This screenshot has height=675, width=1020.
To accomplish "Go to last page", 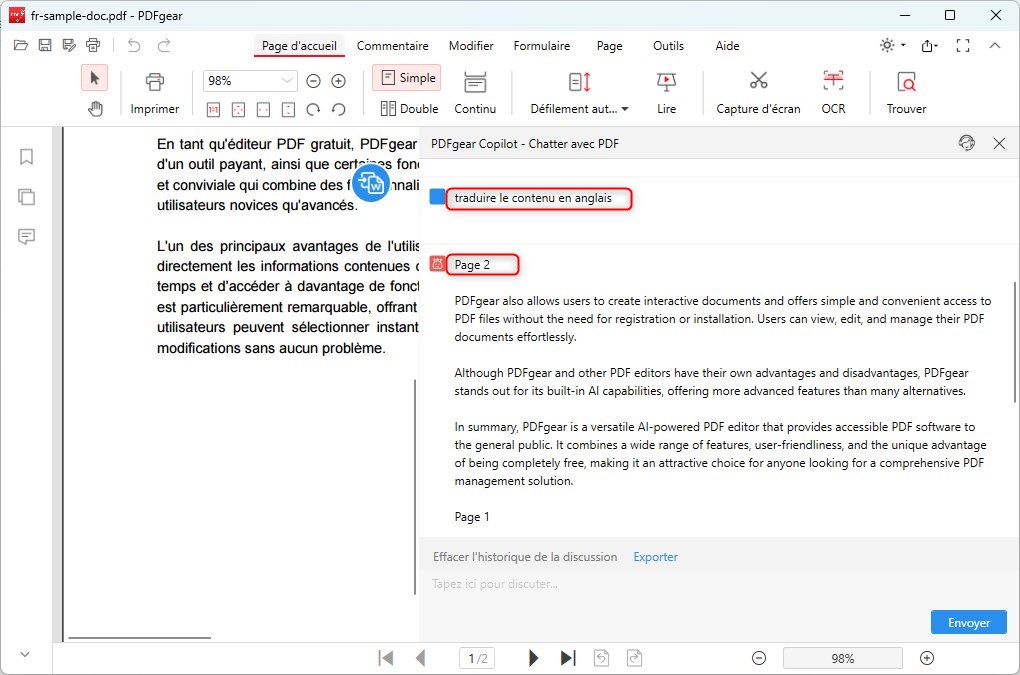I will 568,658.
